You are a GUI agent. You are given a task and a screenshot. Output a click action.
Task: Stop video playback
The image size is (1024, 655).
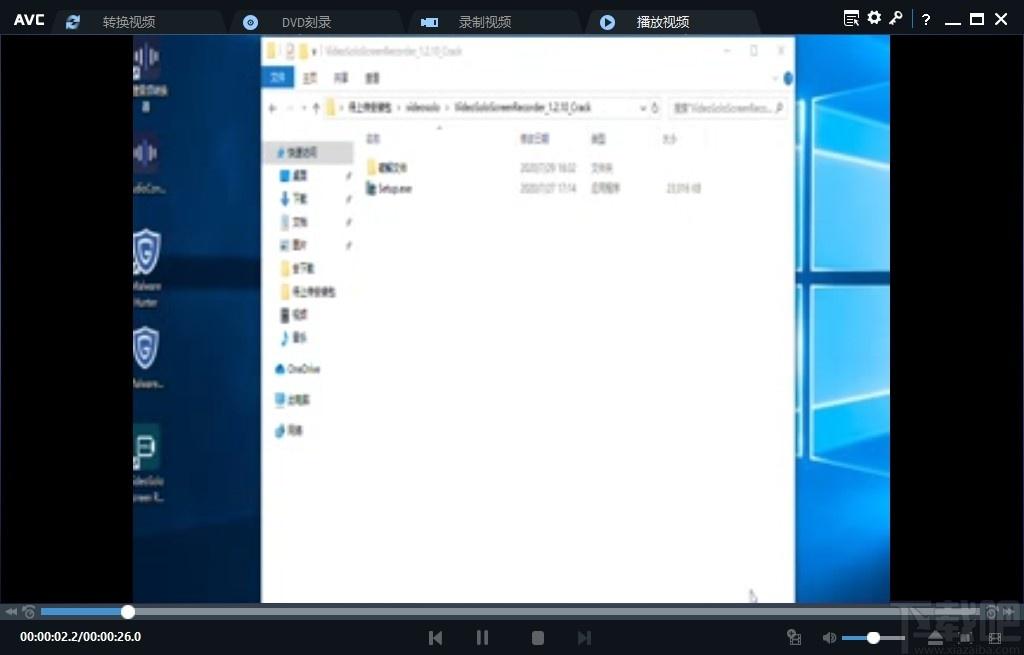[537, 637]
